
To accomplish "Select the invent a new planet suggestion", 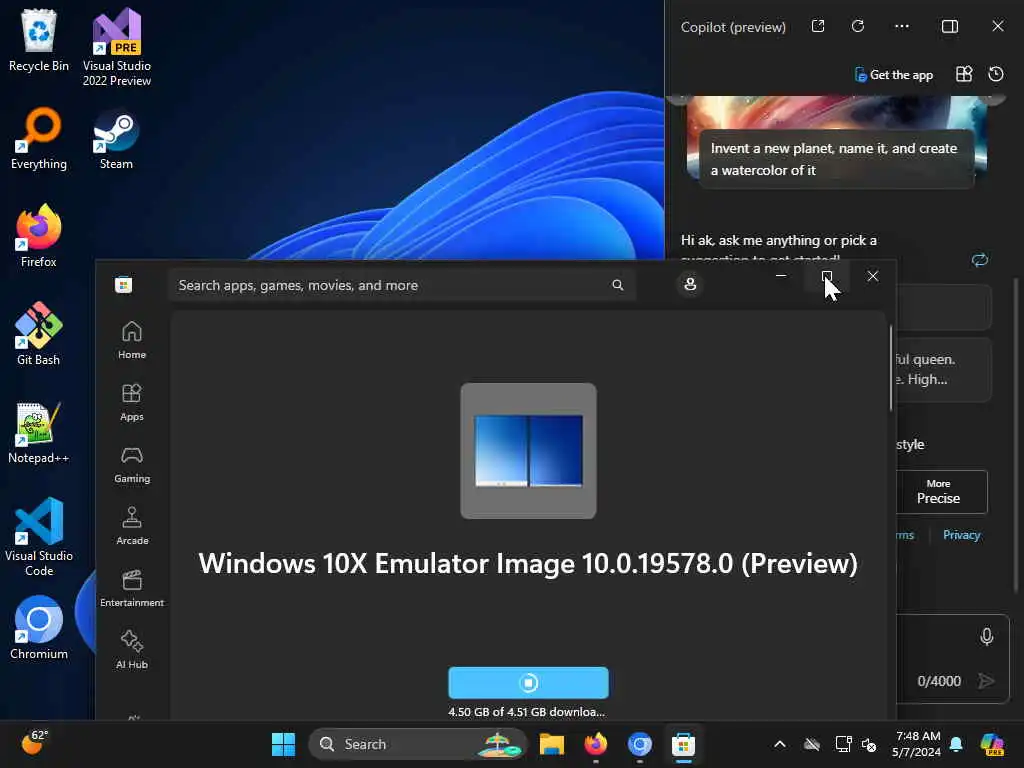I will click(x=837, y=159).
